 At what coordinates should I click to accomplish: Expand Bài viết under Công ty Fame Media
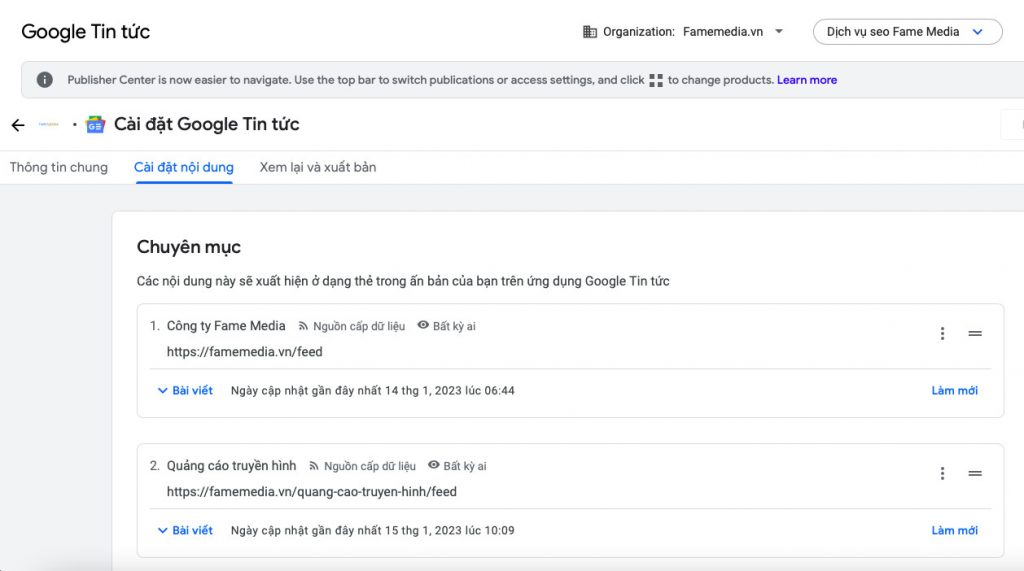tap(185, 391)
